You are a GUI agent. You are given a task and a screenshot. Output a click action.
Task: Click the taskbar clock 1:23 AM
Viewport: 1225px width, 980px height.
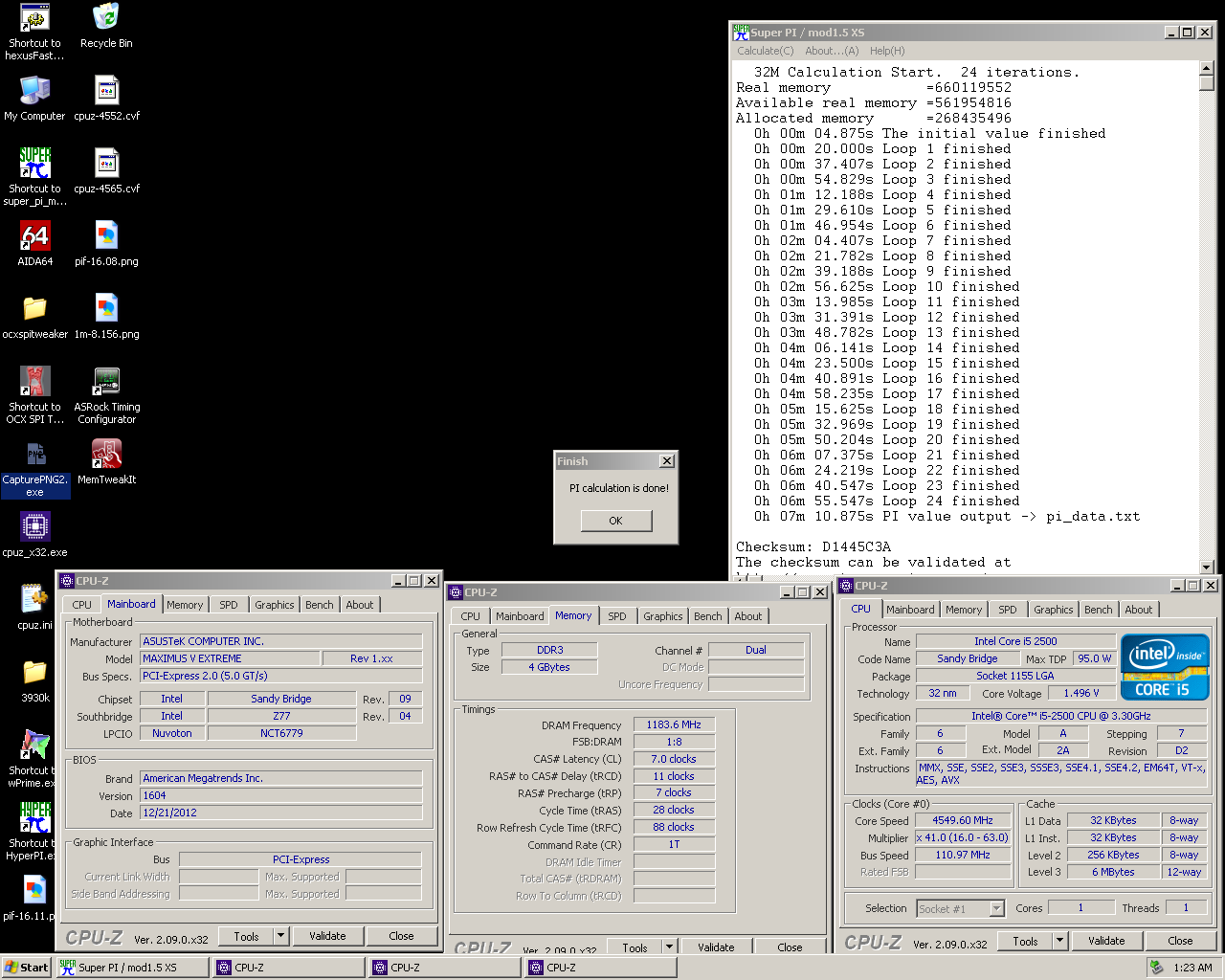click(1192, 968)
